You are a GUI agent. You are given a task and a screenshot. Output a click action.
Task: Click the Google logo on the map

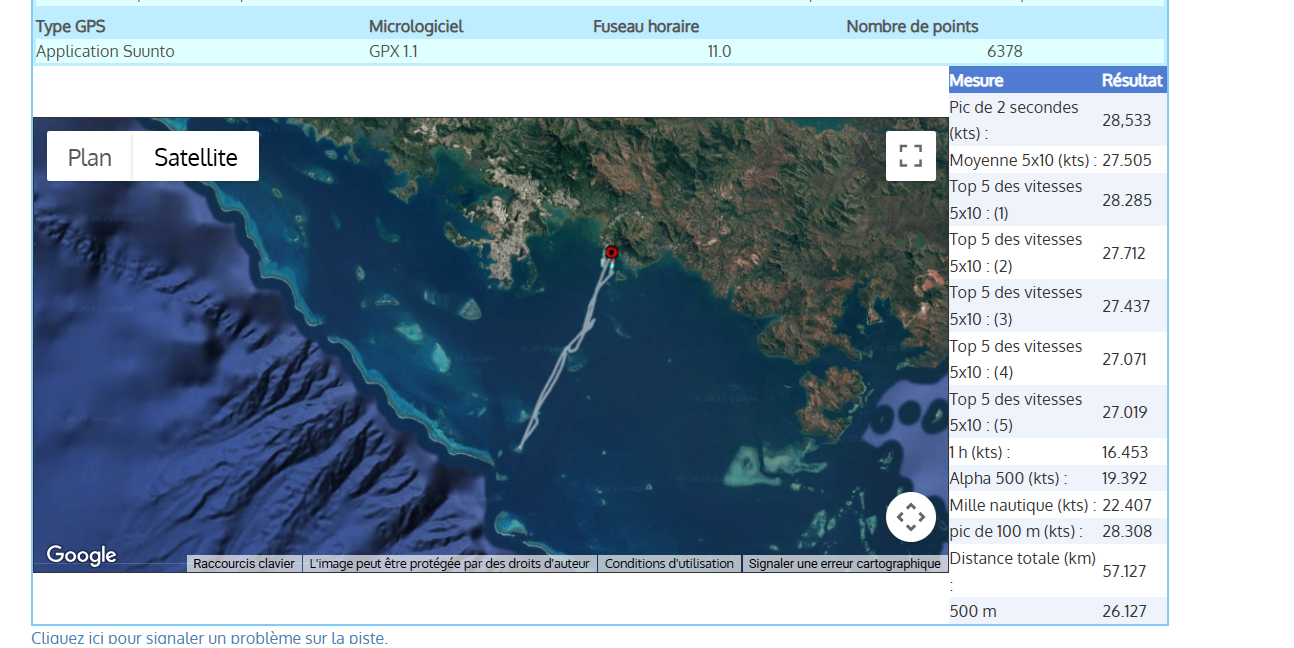(81, 555)
